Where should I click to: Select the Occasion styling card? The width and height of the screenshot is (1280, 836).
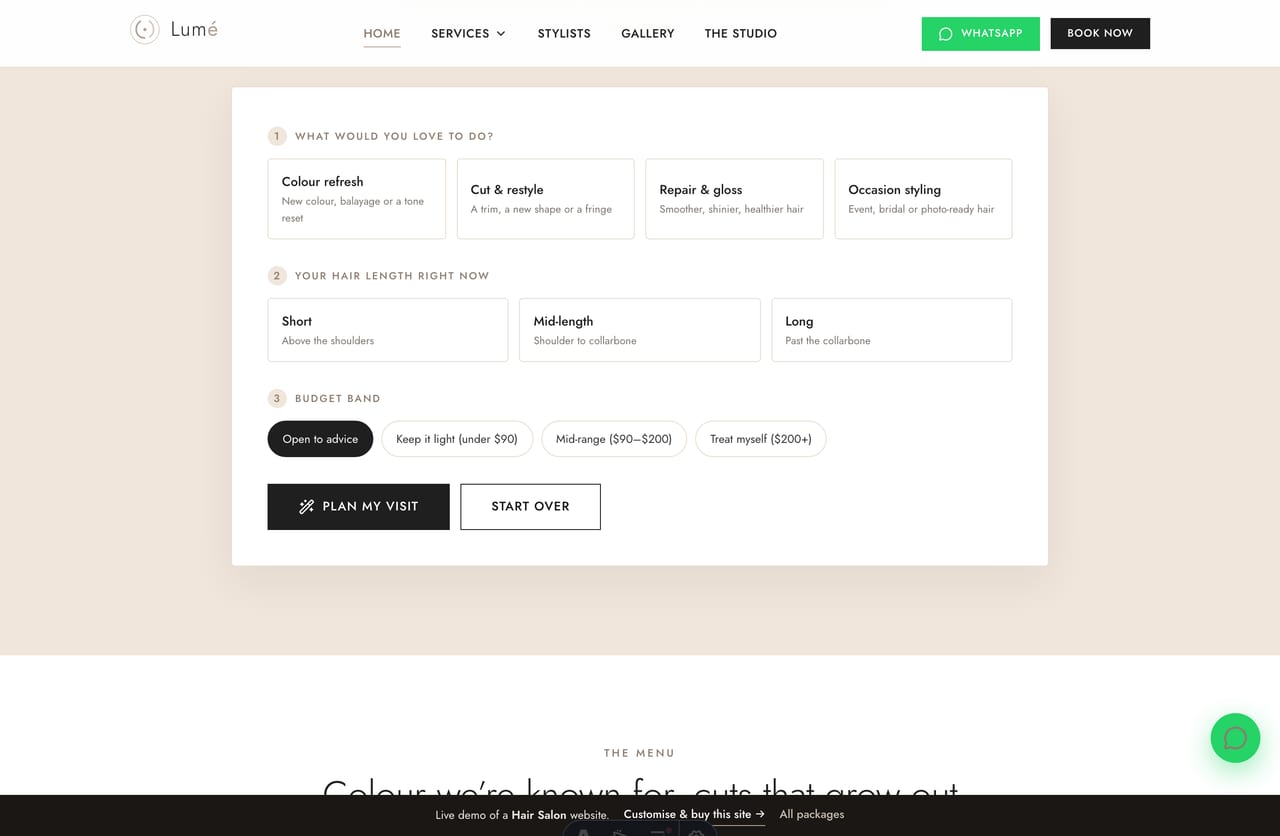923,199
